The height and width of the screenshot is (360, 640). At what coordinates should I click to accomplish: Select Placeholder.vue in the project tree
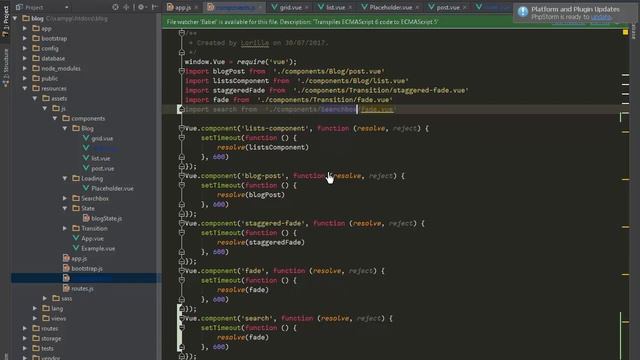[112, 189]
